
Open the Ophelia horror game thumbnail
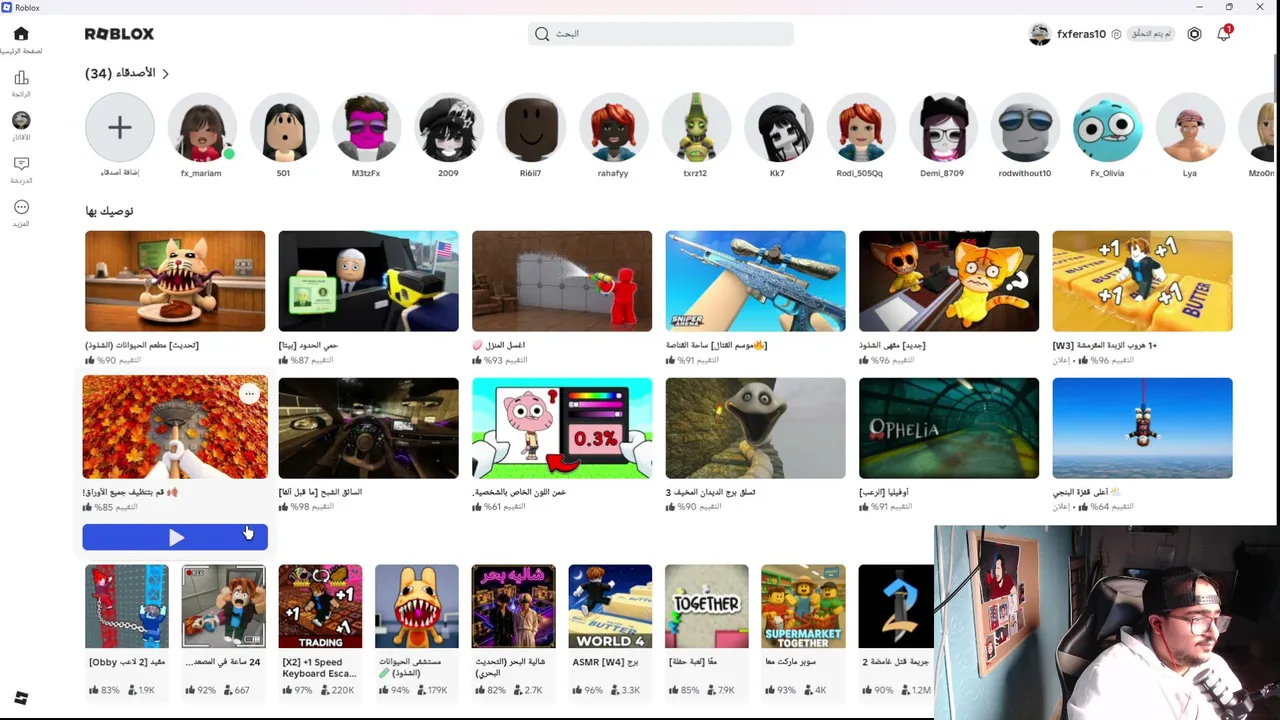(x=949, y=428)
